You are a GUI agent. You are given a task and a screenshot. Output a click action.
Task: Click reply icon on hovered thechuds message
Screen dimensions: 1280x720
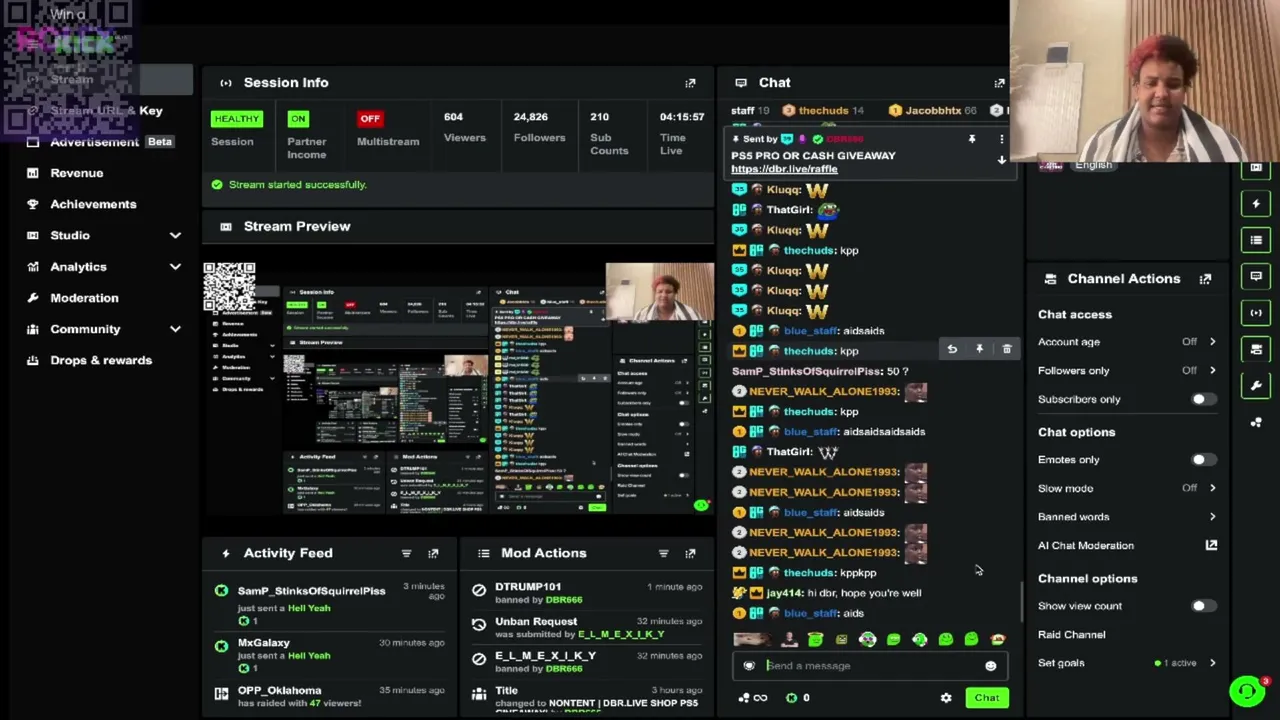952,349
